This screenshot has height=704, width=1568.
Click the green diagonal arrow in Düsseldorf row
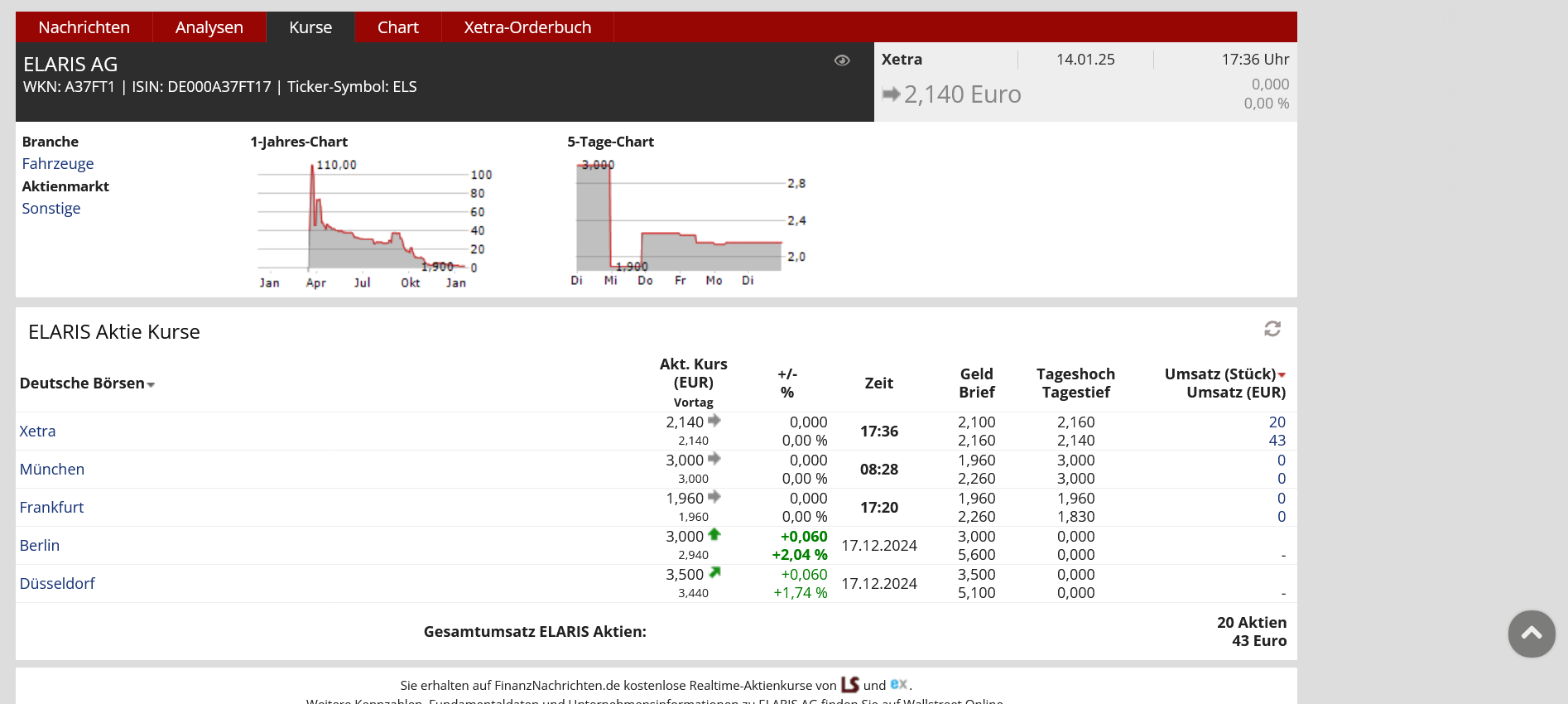(x=714, y=573)
